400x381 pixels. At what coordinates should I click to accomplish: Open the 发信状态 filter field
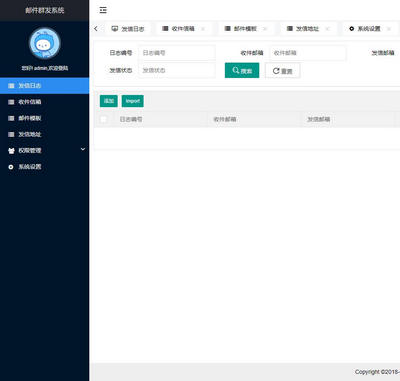pos(177,70)
